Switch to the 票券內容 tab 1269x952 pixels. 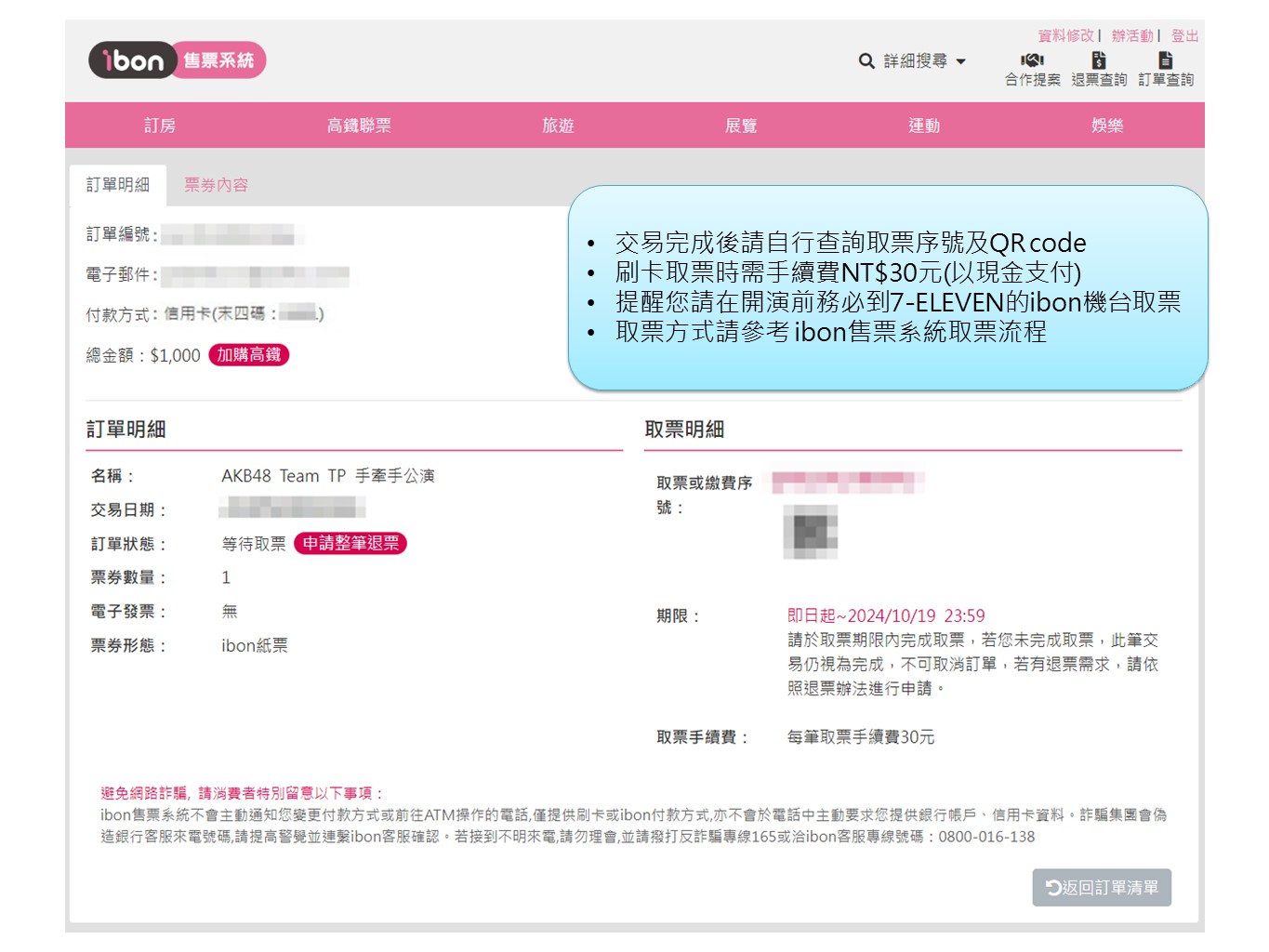216,185
